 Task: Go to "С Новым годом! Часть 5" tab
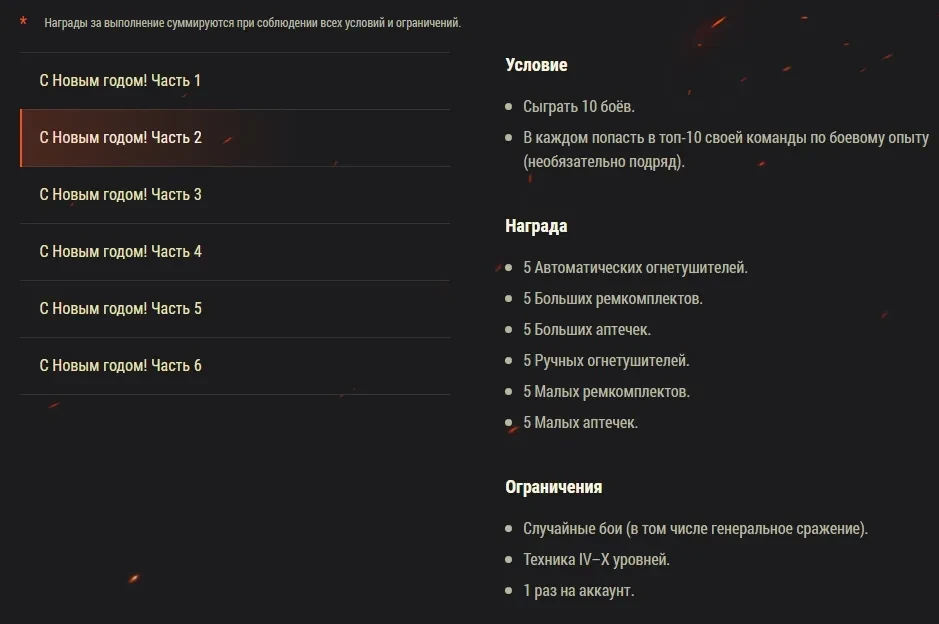tap(120, 308)
